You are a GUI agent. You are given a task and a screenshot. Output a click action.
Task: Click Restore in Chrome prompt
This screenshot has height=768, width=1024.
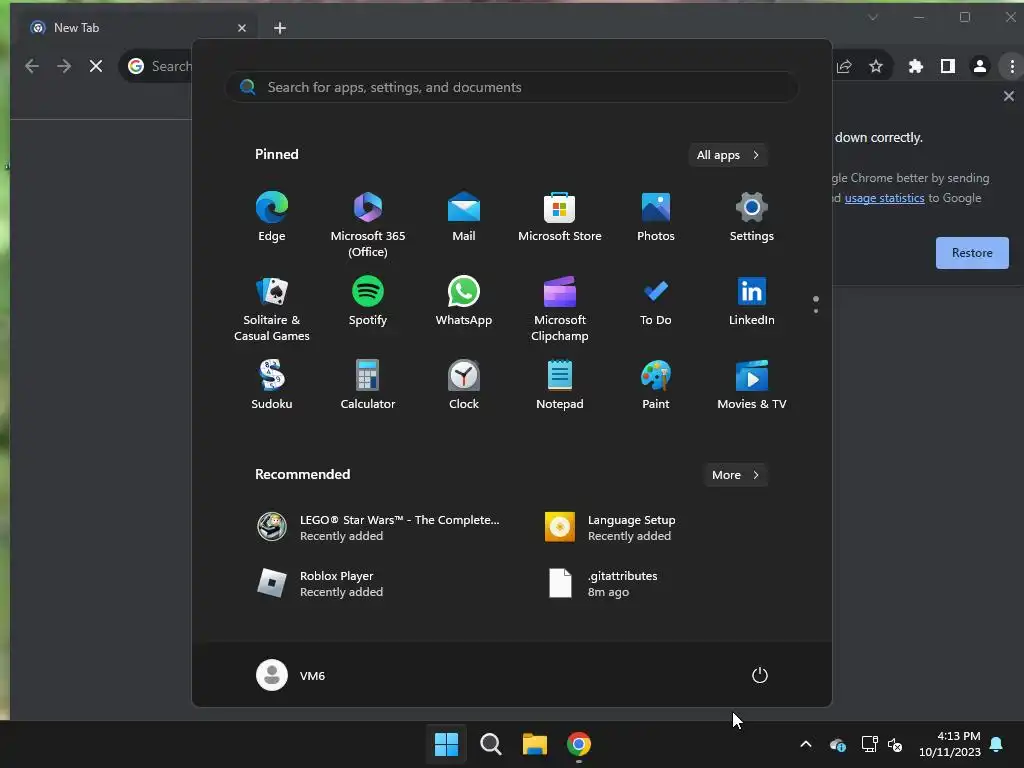(x=972, y=253)
